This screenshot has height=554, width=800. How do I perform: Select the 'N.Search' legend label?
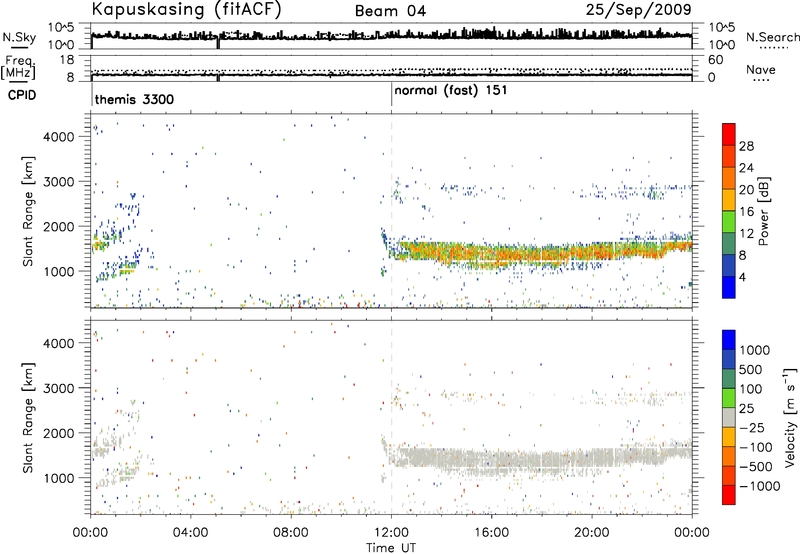[772, 37]
